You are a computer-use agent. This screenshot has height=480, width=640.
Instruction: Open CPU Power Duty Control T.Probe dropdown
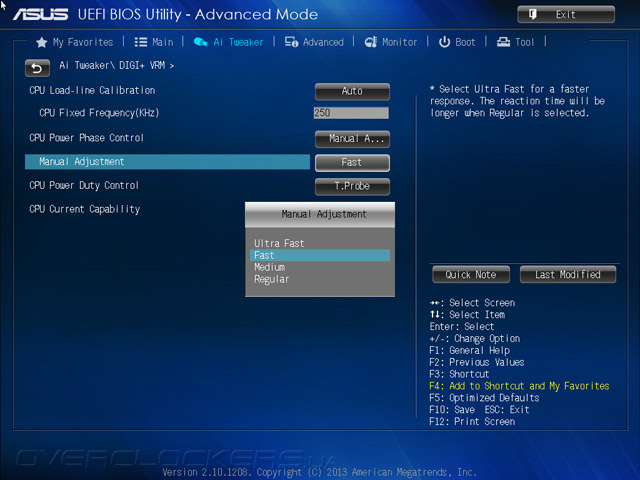[352, 186]
